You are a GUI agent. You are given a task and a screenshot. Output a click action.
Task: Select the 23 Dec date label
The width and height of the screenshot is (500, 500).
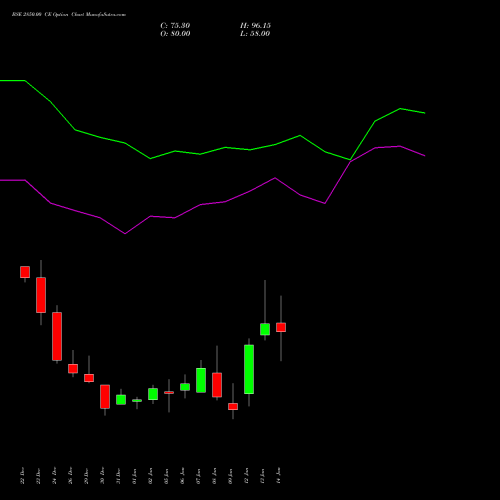(x=38, y=476)
